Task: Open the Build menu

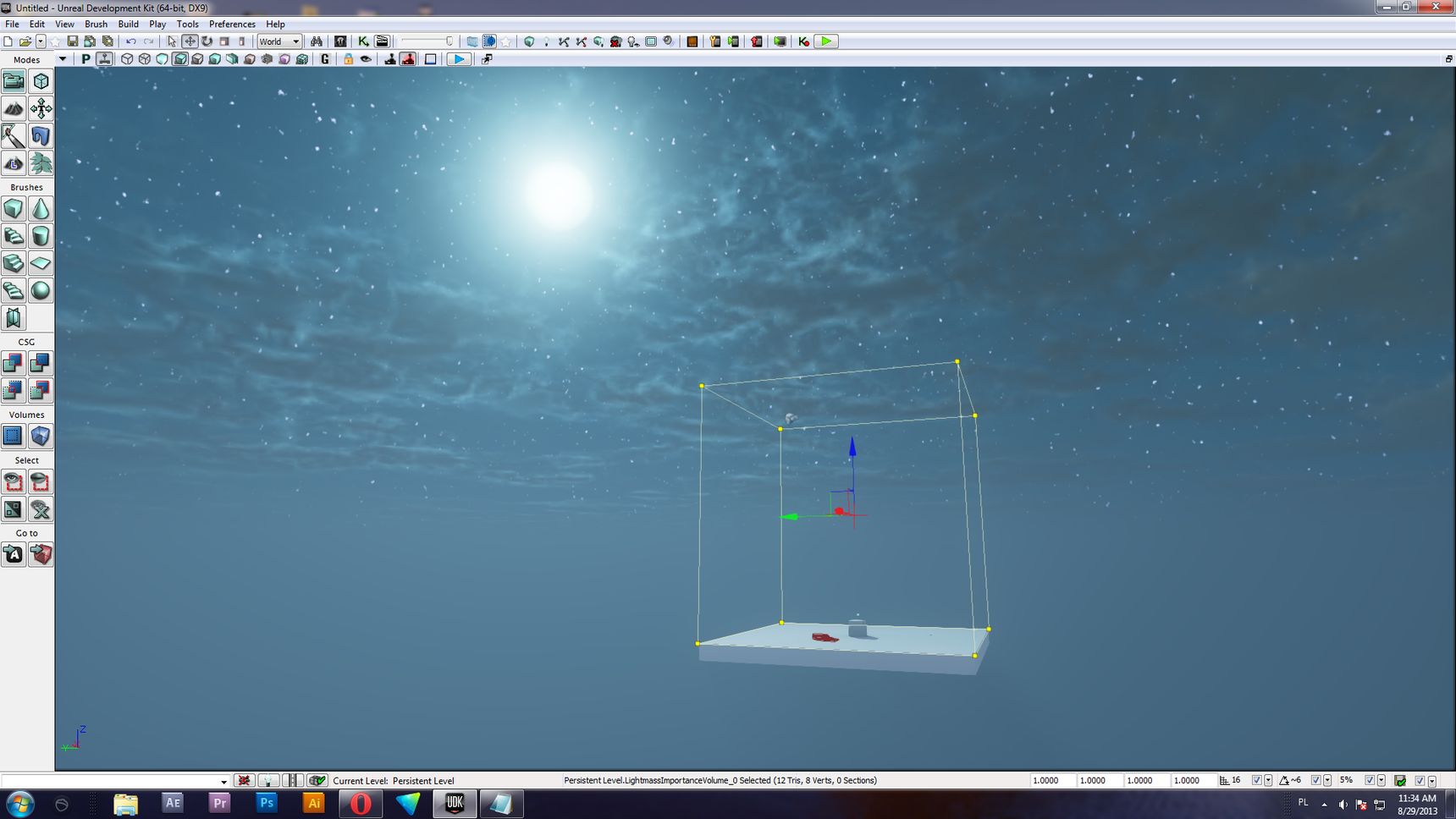Action: (128, 25)
